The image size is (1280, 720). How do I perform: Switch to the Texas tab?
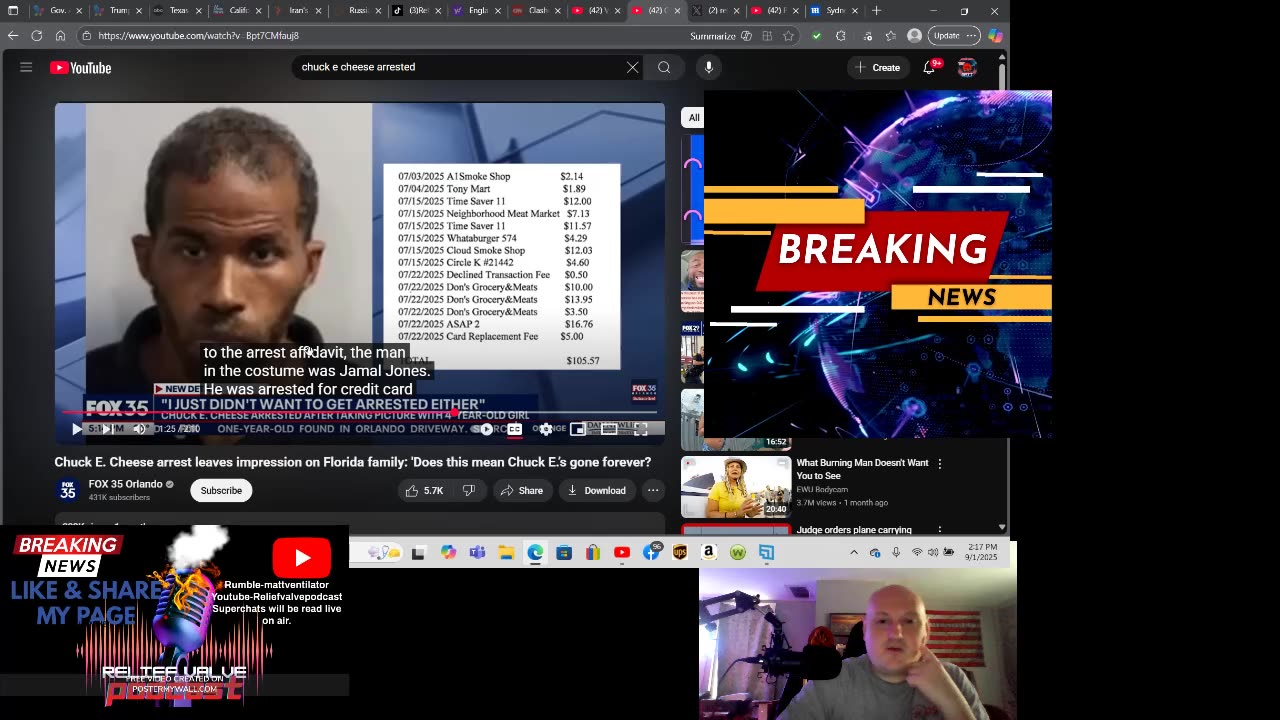tap(177, 11)
